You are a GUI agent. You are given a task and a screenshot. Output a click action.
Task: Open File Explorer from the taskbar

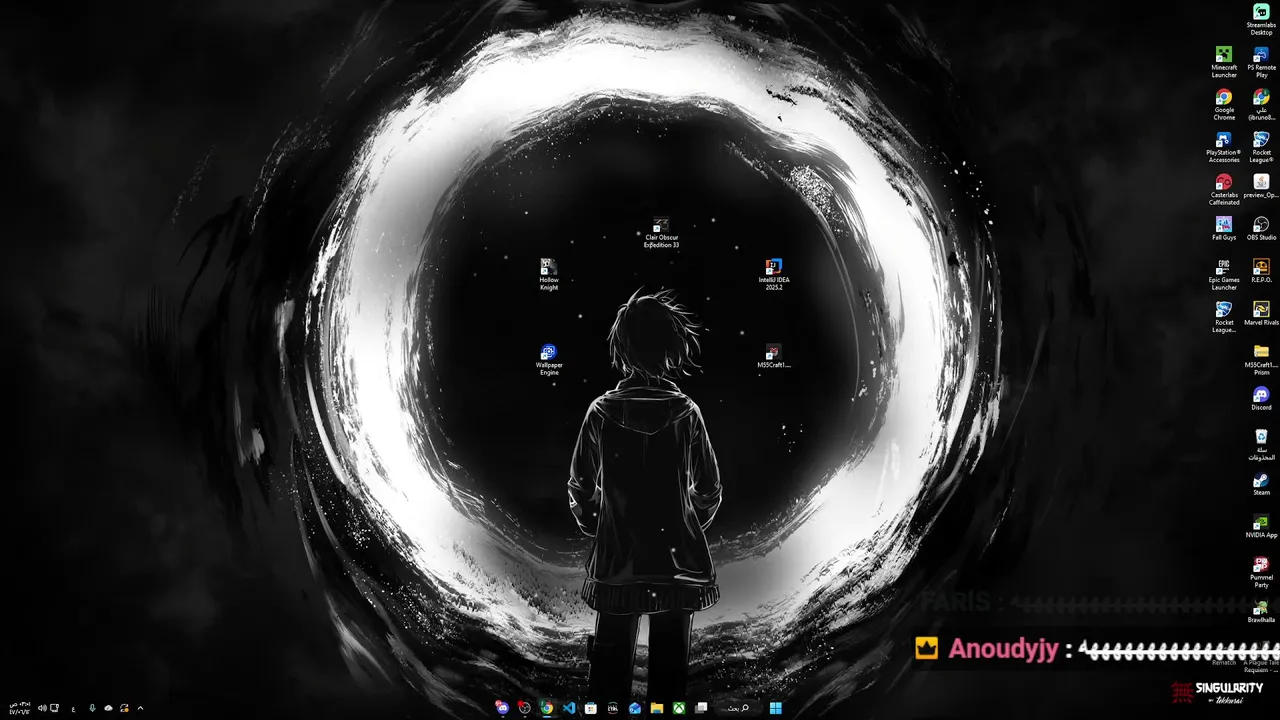(657, 708)
